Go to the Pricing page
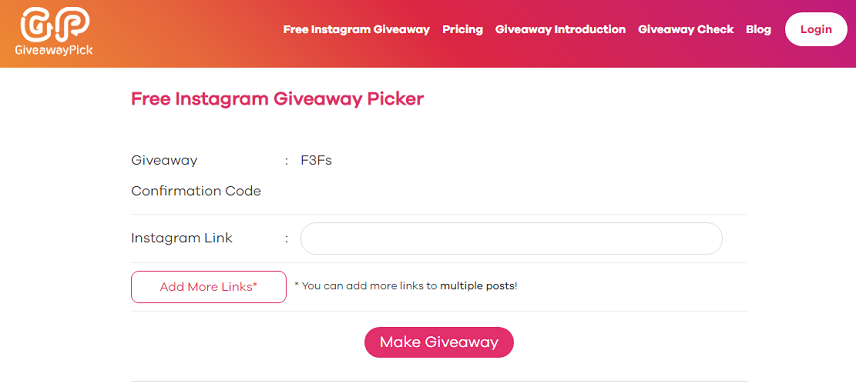The height and width of the screenshot is (387, 856). click(x=462, y=29)
